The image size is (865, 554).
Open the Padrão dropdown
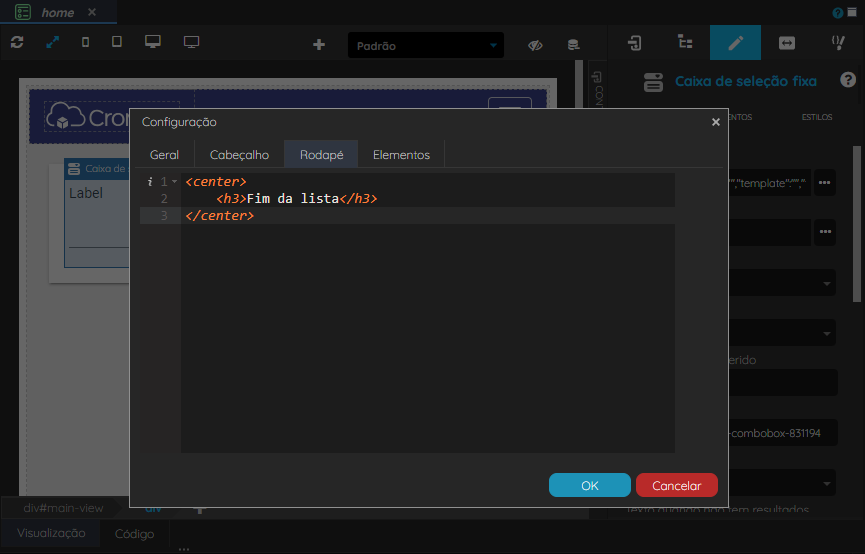point(426,45)
